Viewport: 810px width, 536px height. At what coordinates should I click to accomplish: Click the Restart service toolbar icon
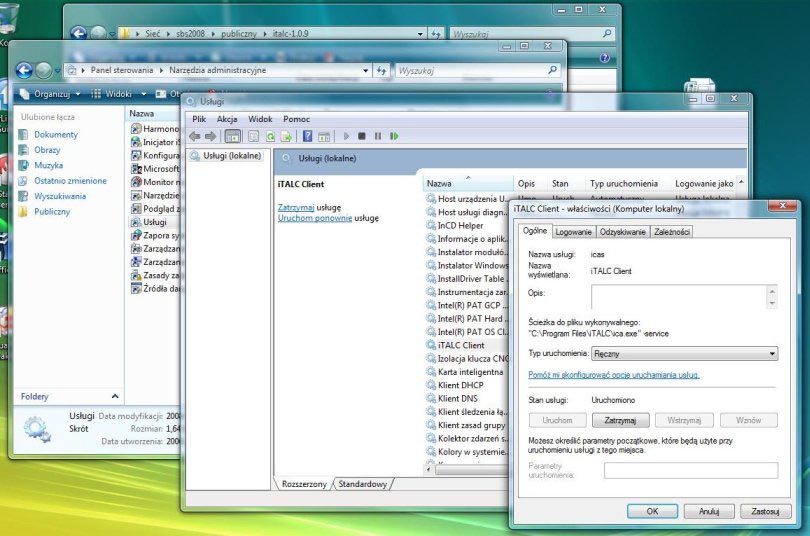pos(394,136)
